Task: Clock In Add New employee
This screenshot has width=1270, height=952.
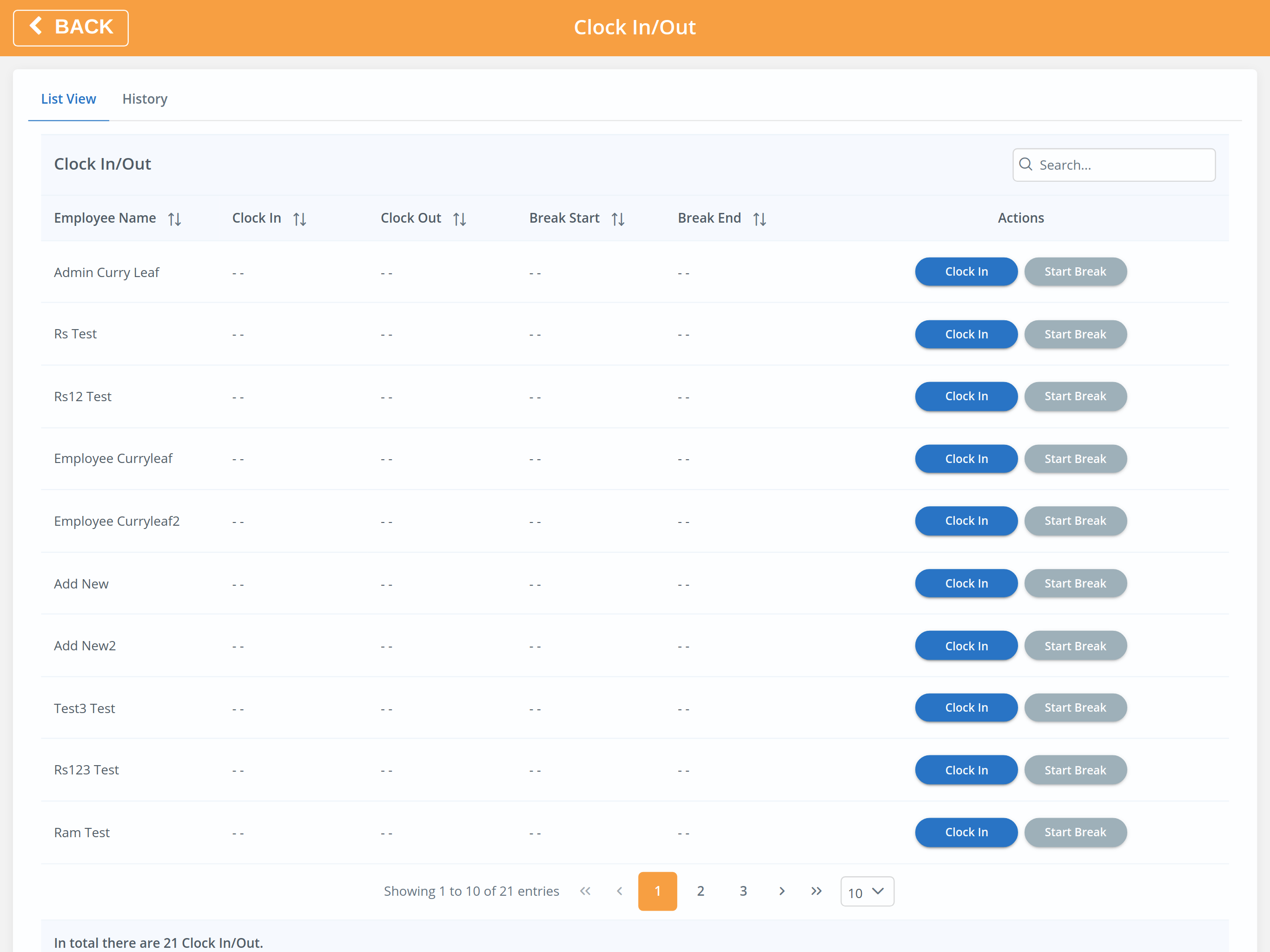Action: 966,583
